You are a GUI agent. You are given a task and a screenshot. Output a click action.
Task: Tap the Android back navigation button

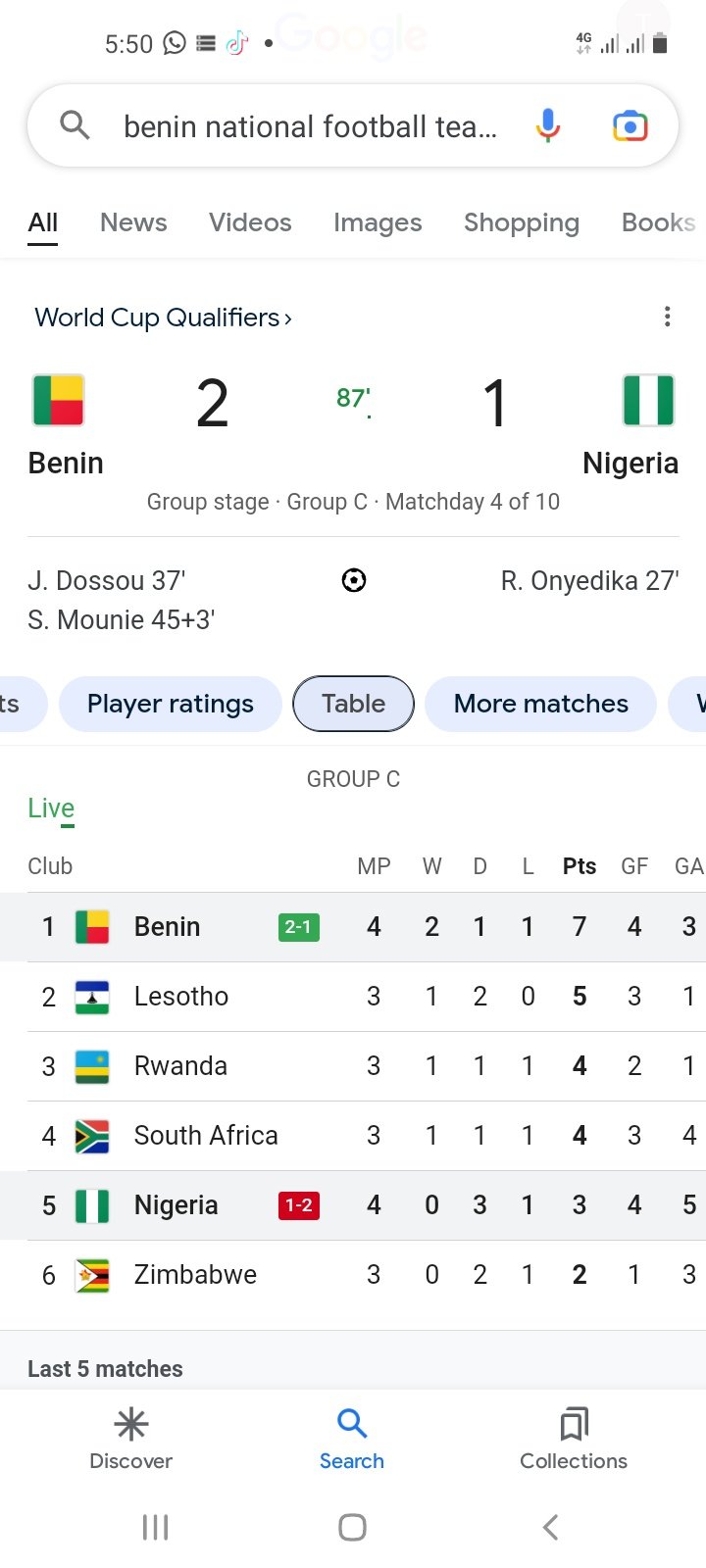[550, 1527]
